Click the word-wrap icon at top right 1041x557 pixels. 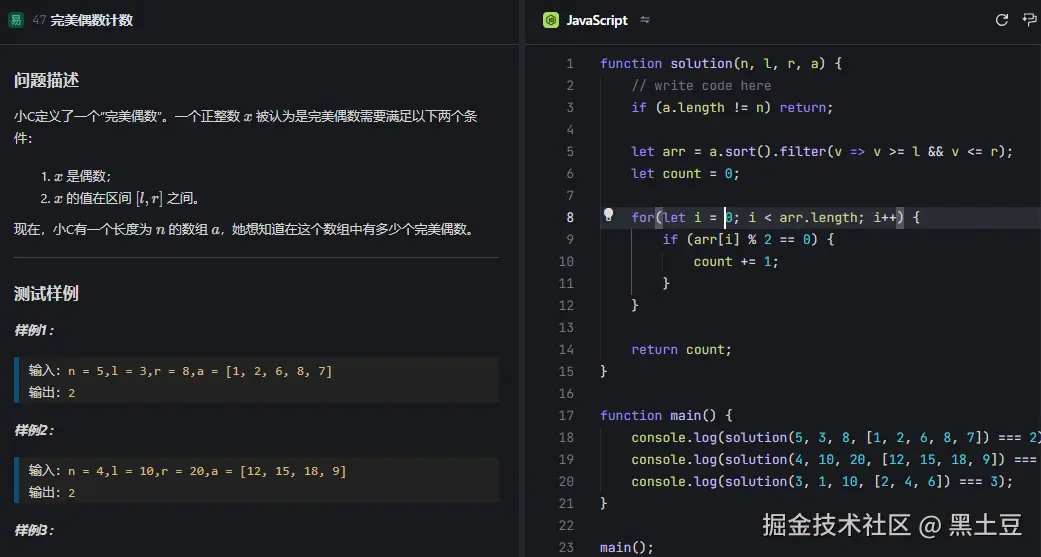[x=1030, y=20]
